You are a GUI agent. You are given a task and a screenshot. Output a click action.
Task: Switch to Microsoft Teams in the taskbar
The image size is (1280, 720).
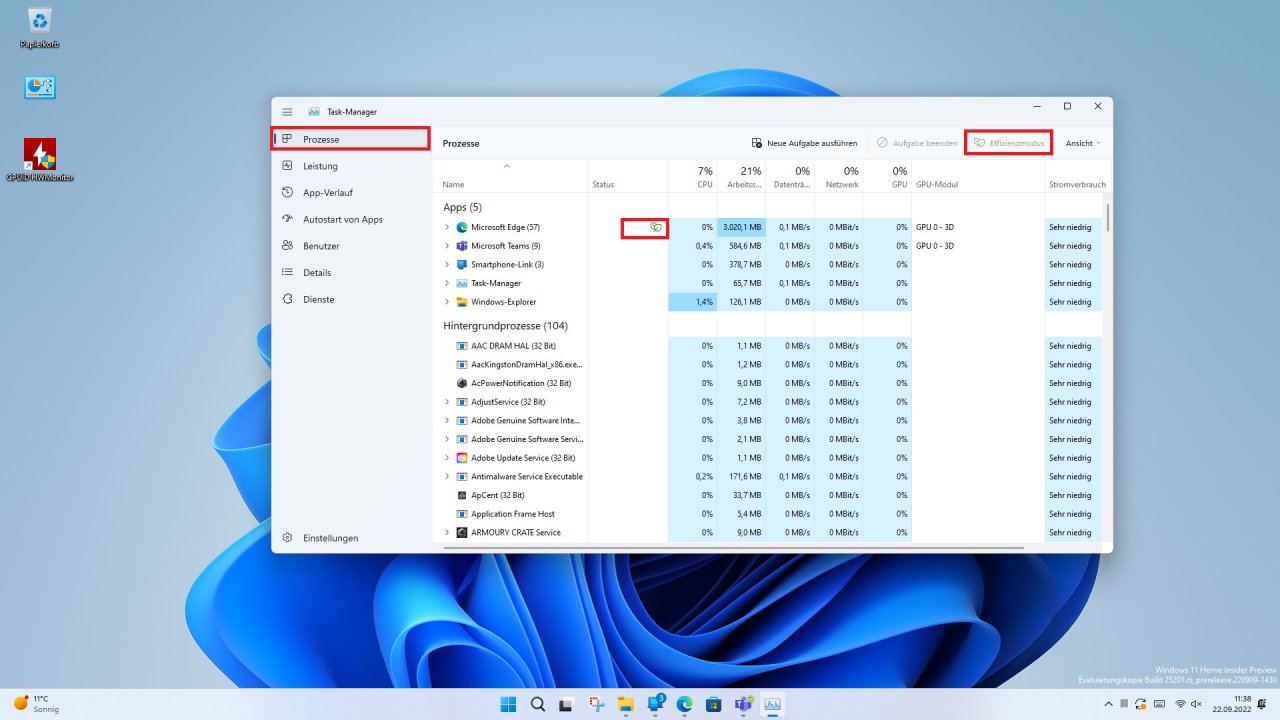744,704
